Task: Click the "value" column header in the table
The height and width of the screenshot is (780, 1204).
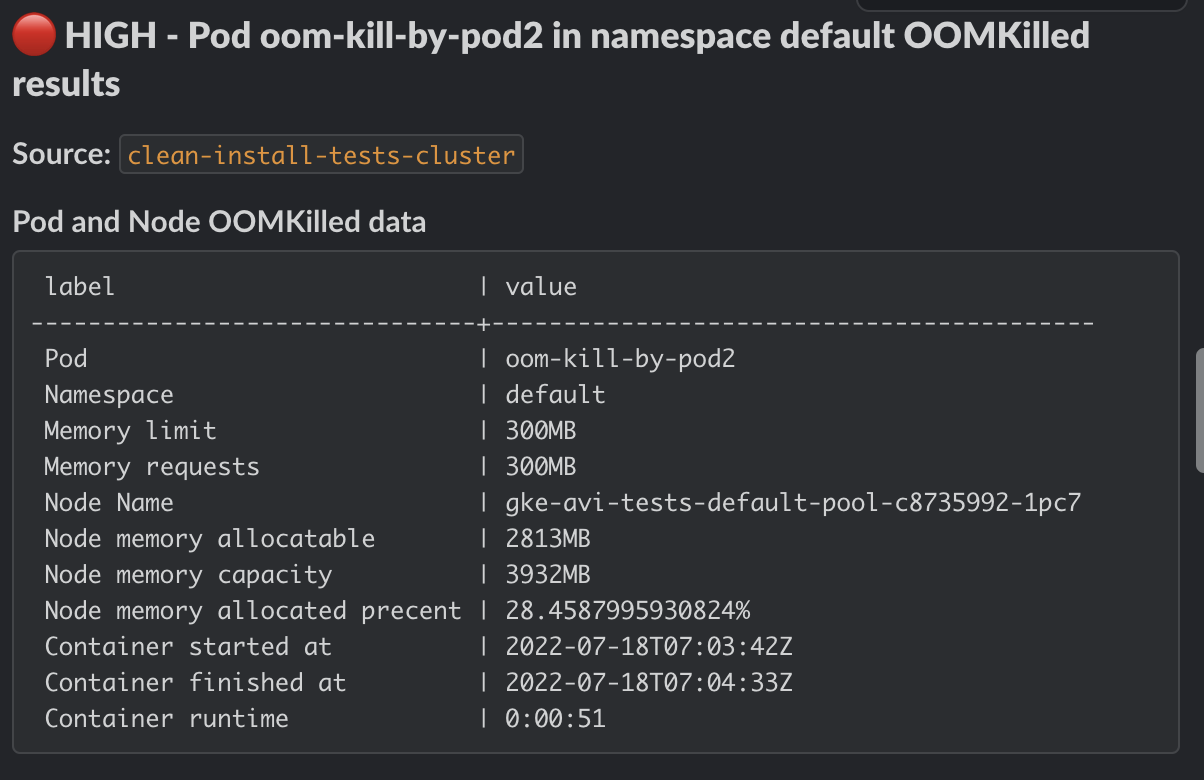Action: (541, 287)
